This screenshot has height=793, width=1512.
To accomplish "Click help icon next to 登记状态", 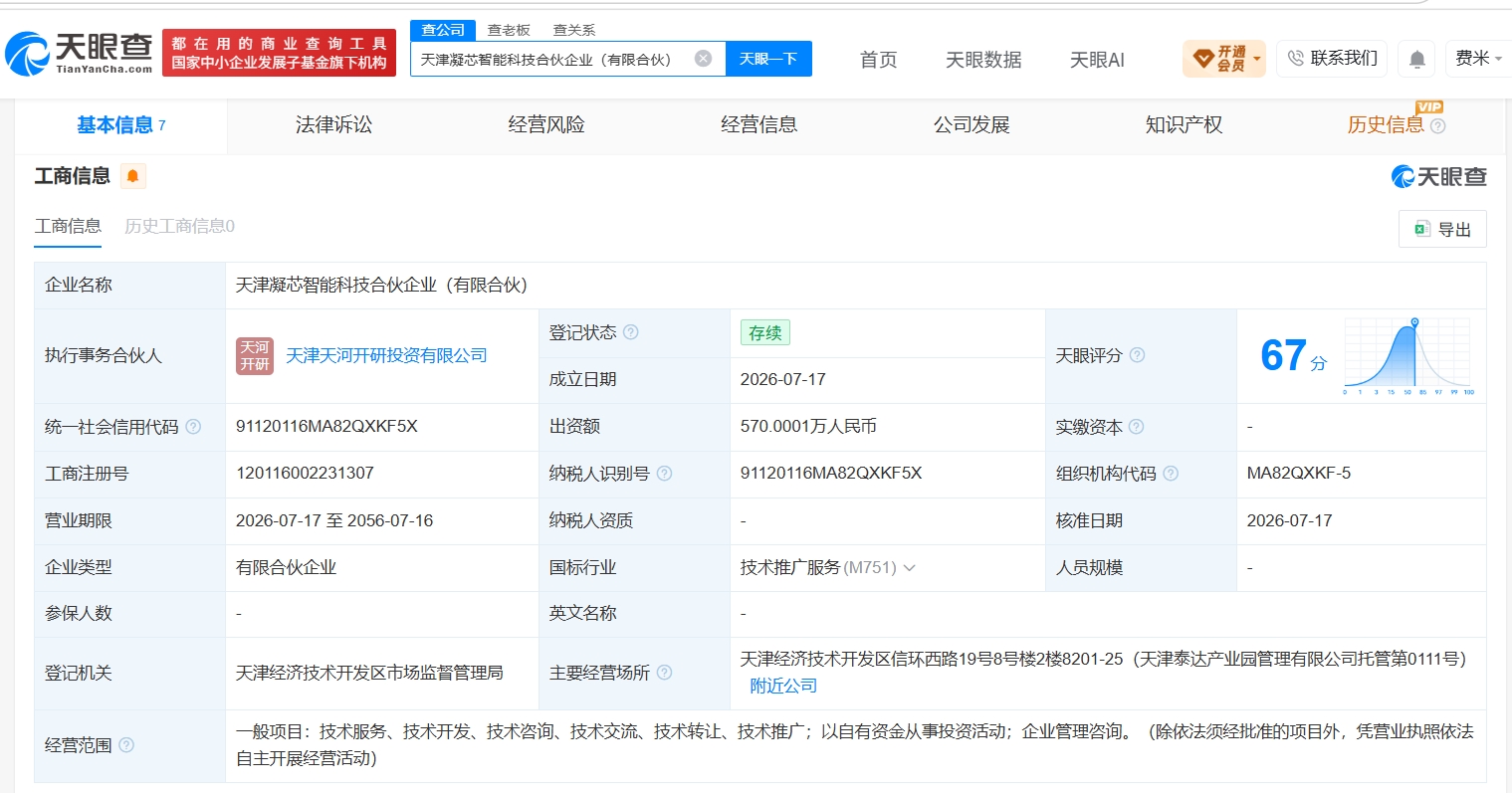I will [630, 332].
